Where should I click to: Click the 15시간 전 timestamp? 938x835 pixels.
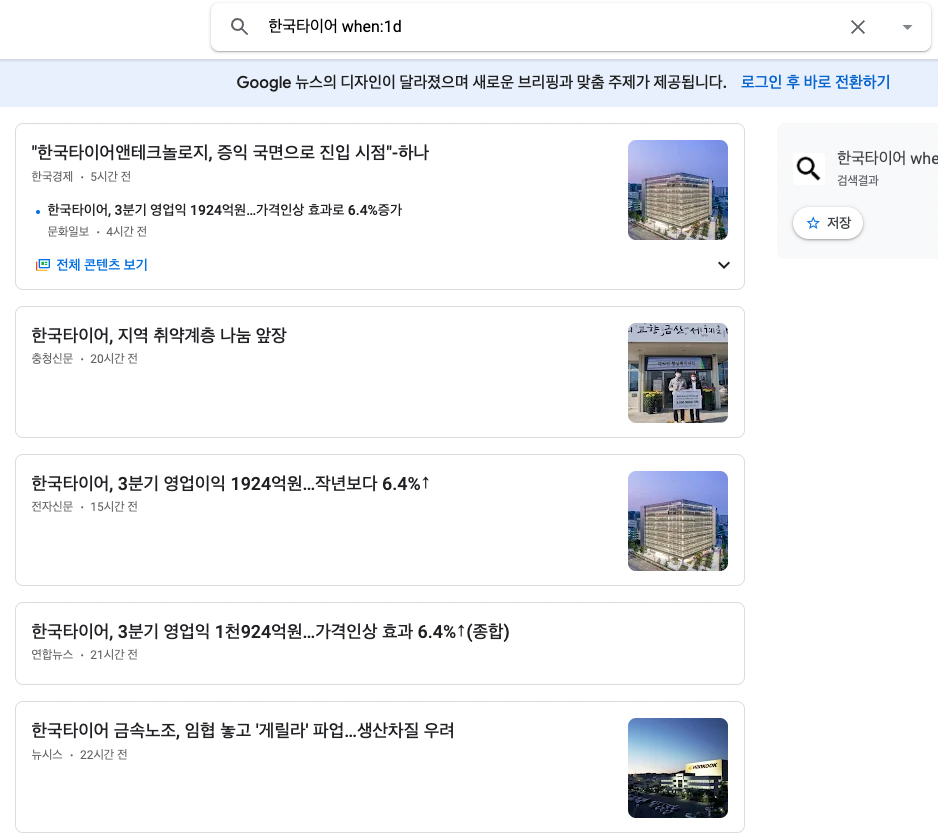pos(114,507)
